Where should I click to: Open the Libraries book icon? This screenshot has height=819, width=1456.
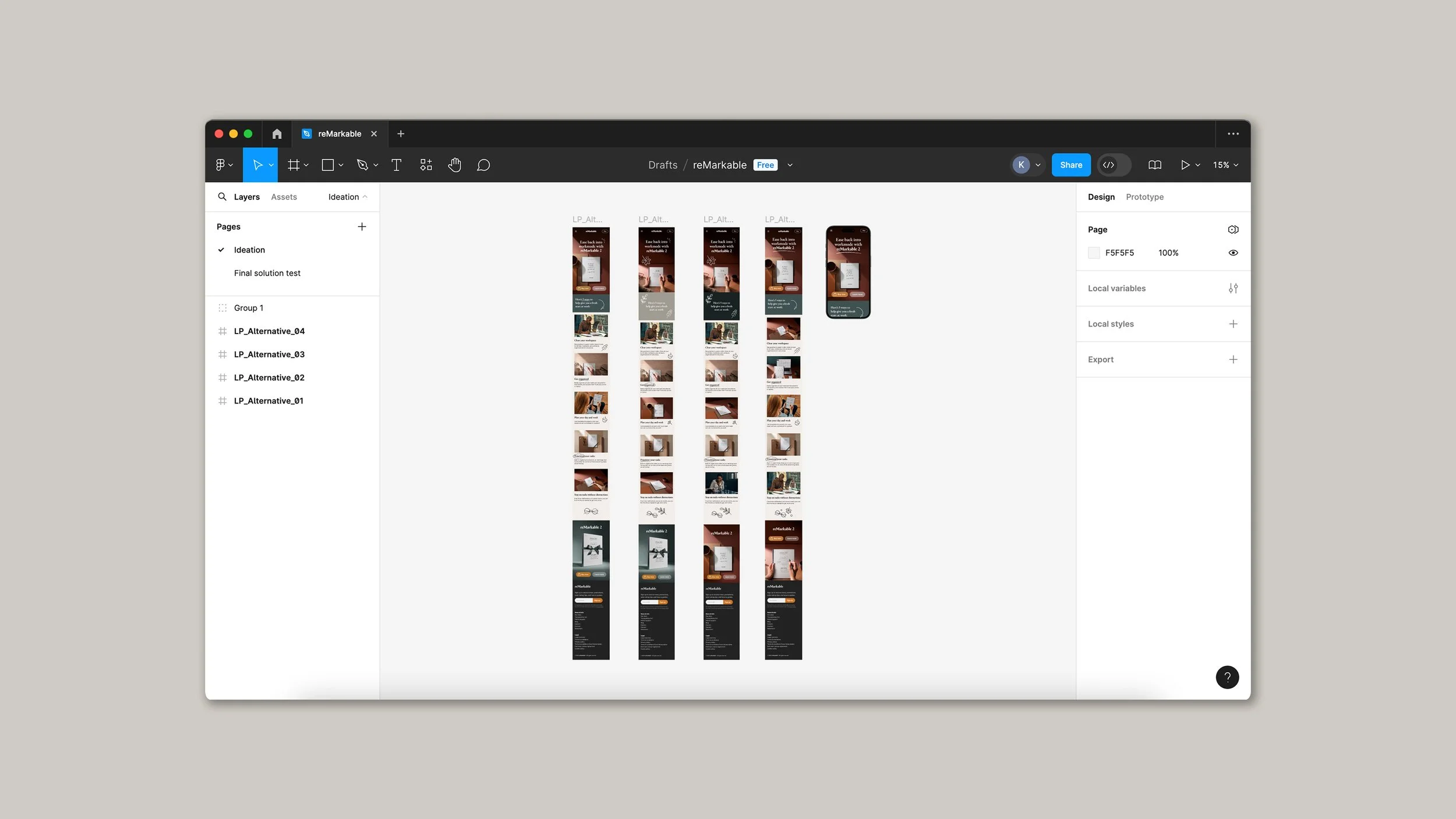pyautogui.click(x=1154, y=165)
